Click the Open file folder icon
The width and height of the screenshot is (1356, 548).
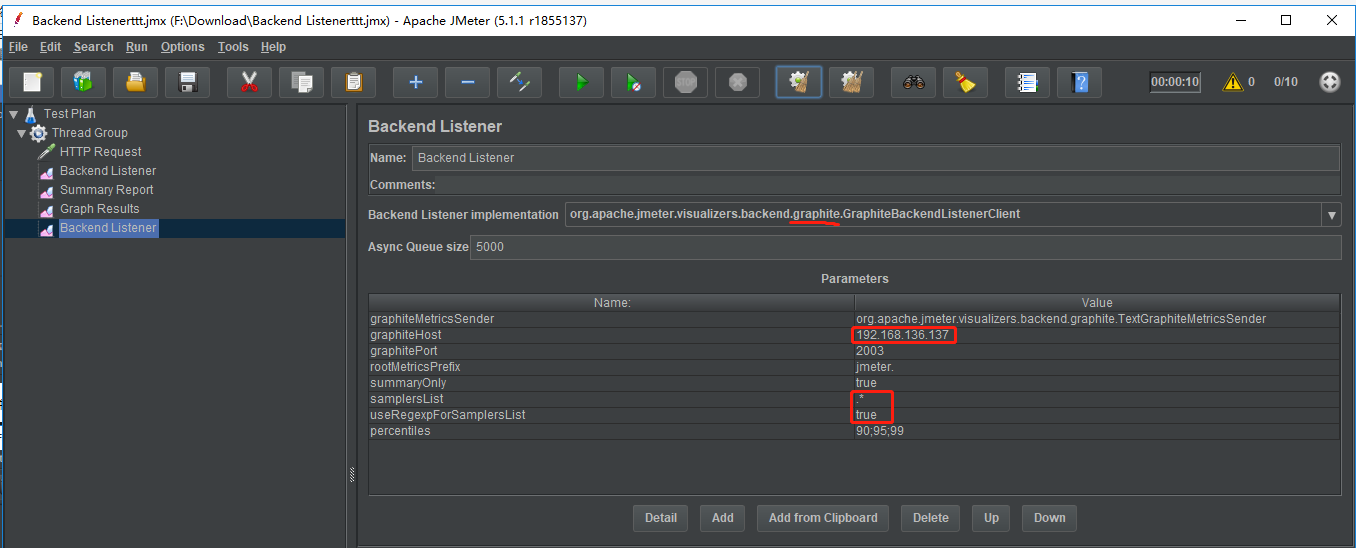click(x=136, y=82)
